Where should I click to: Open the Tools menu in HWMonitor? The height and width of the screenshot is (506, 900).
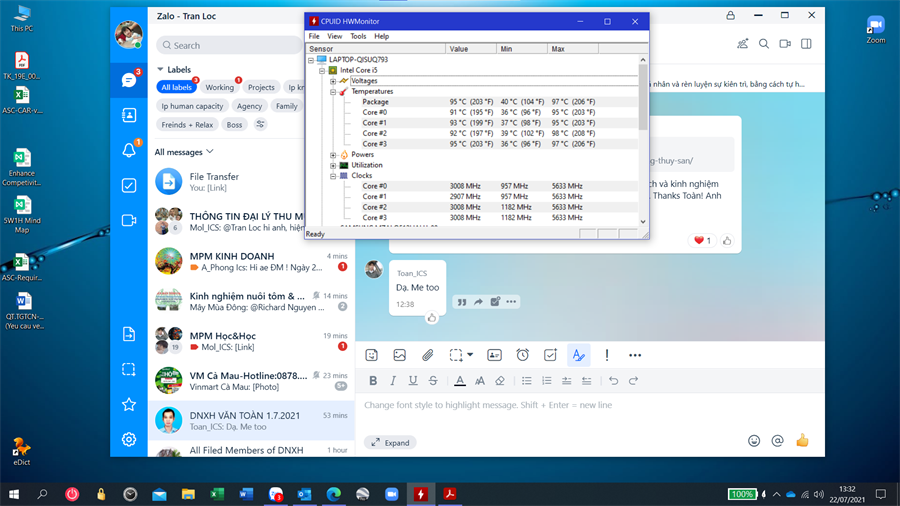pos(358,36)
